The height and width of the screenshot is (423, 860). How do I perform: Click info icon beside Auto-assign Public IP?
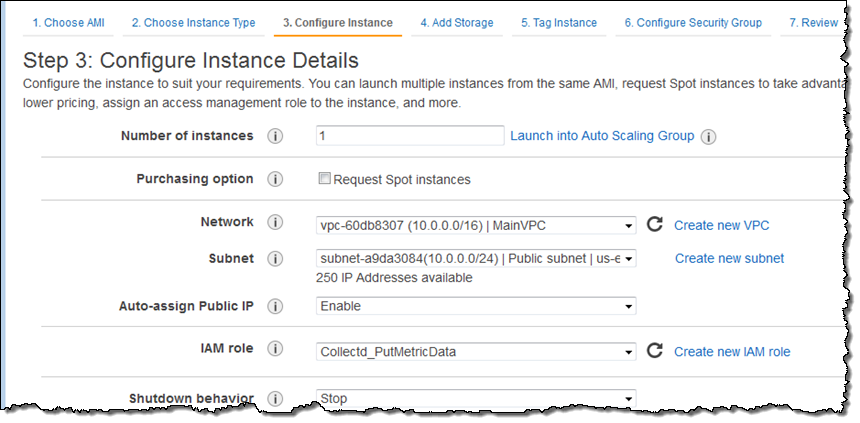(x=275, y=306)
